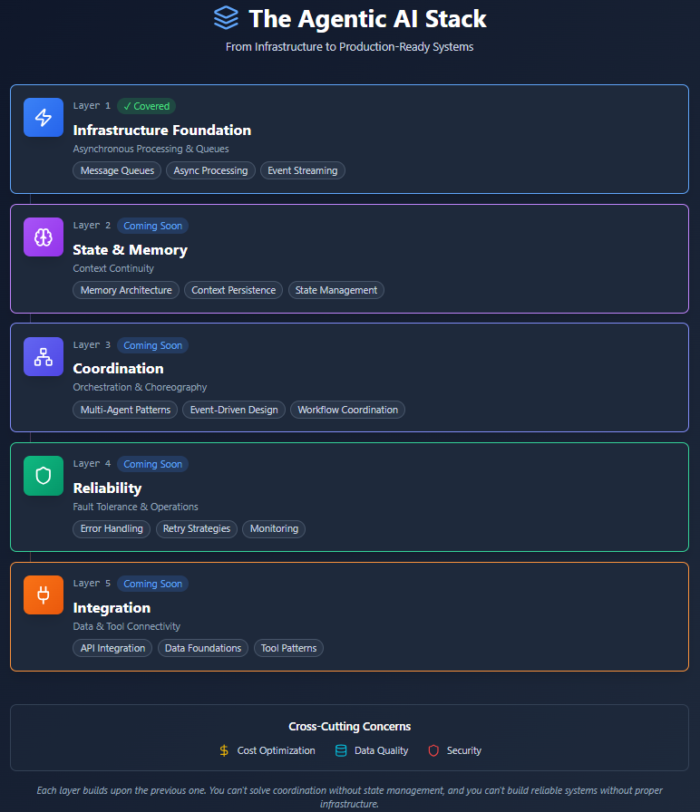700x812 pixels.
Task: Click the dollar sign Cost Optimization icon
Action: [224, 750]
